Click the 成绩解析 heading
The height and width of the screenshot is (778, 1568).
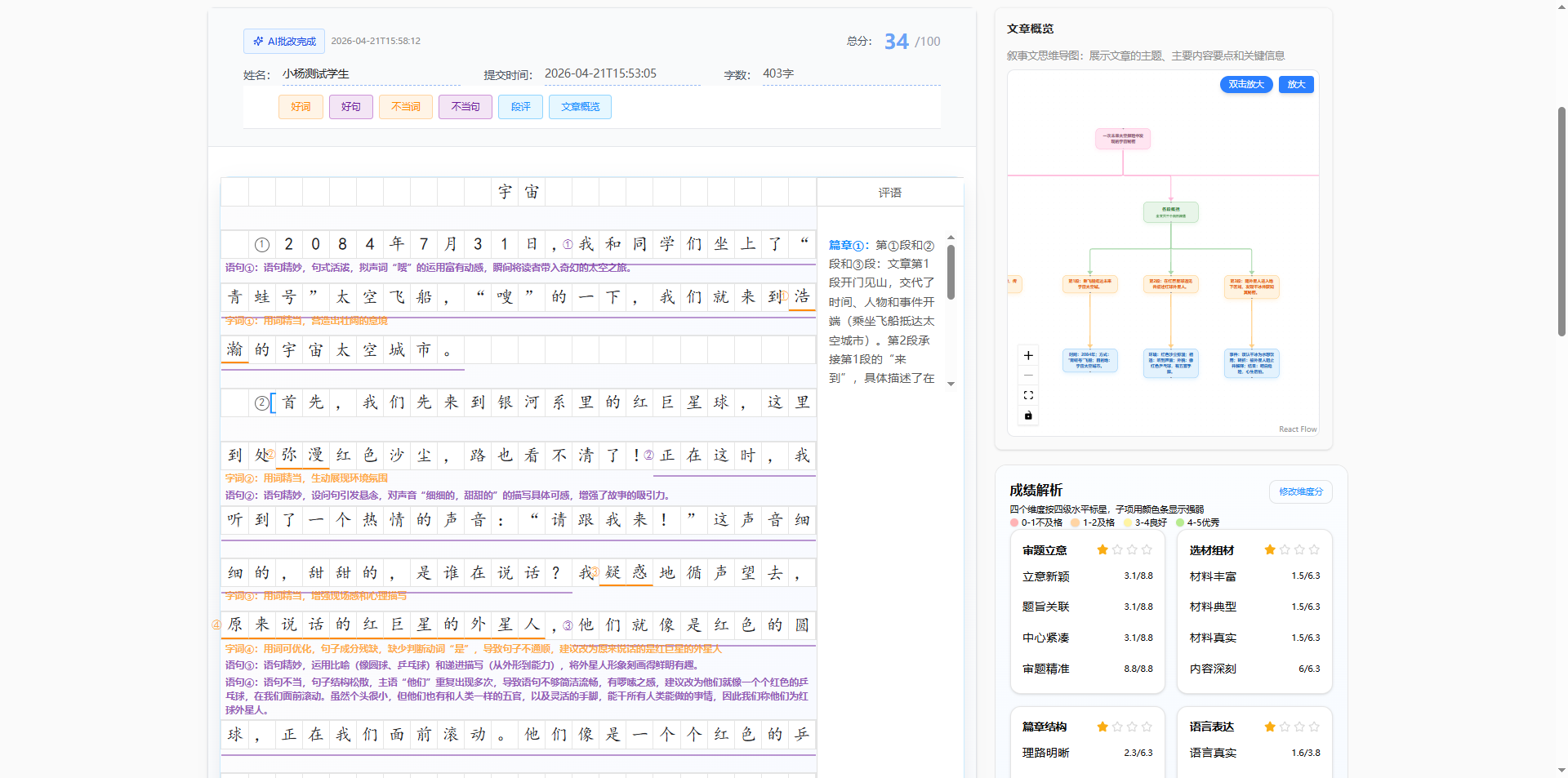click(x=1036, y=490)
